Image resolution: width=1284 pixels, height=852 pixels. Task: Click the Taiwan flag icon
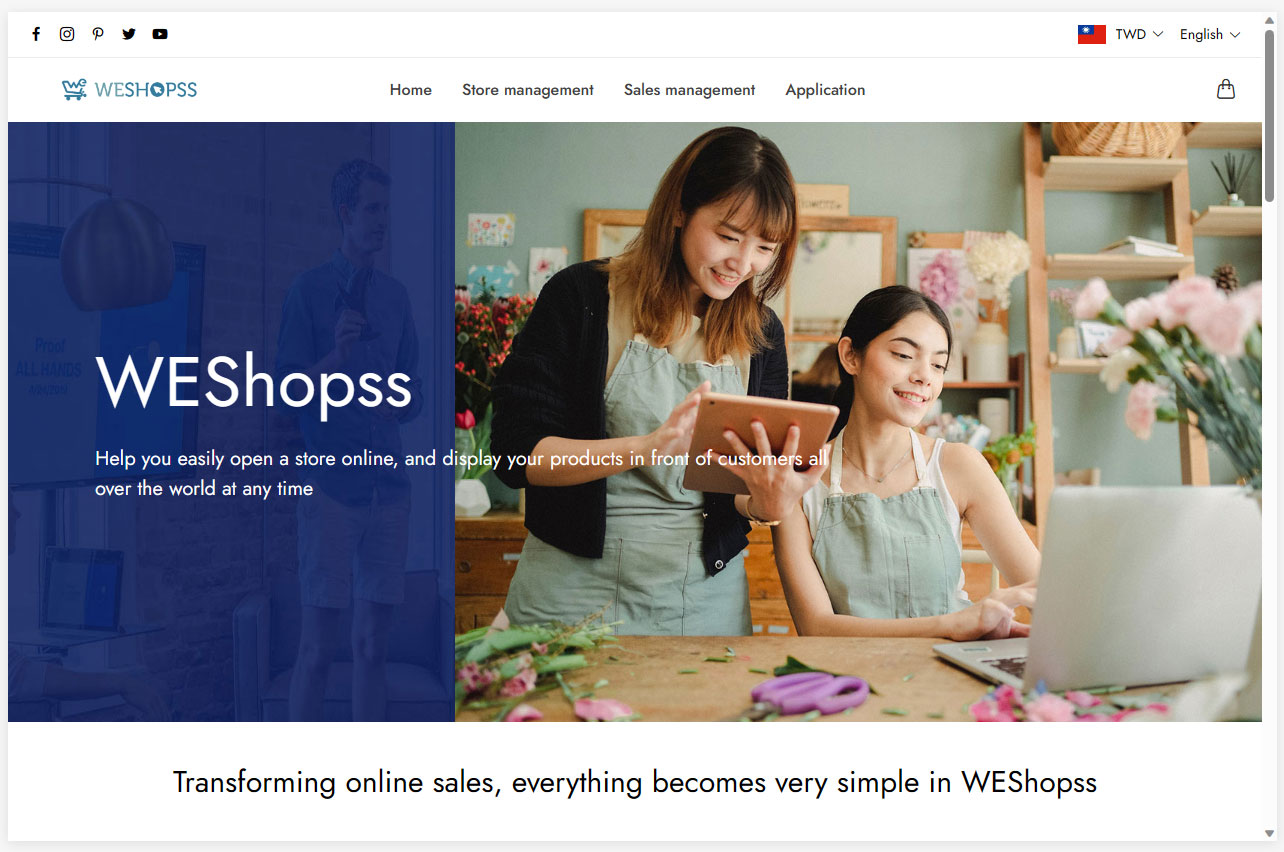coord(1091,34)
